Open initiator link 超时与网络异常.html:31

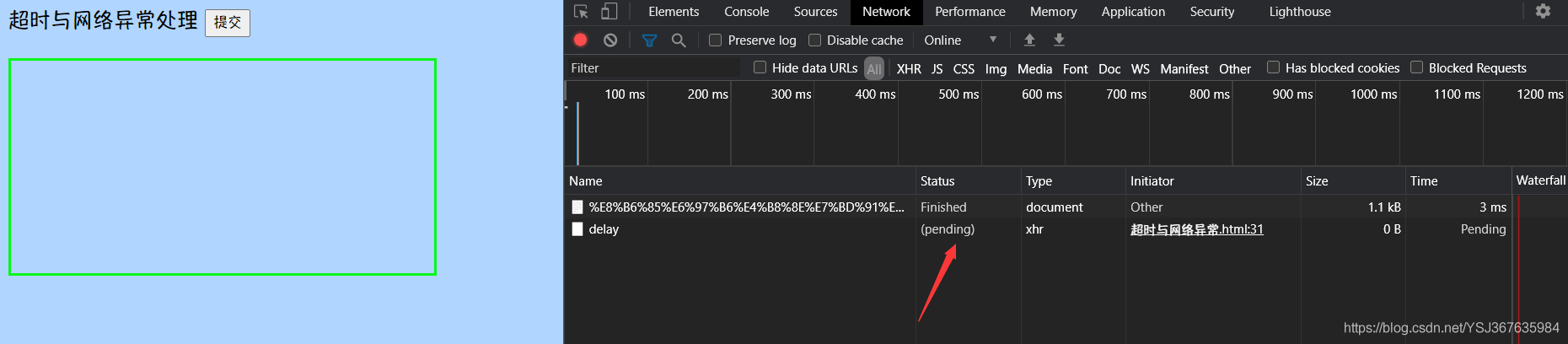pos(1196,229)
